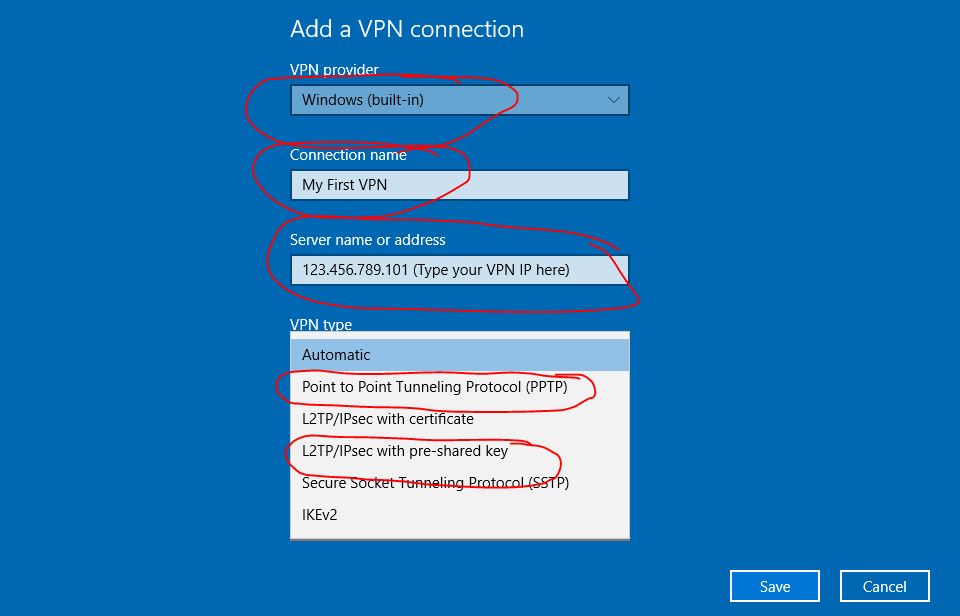Select L2TP/IPsec with pre-shared key

point(460,451)
